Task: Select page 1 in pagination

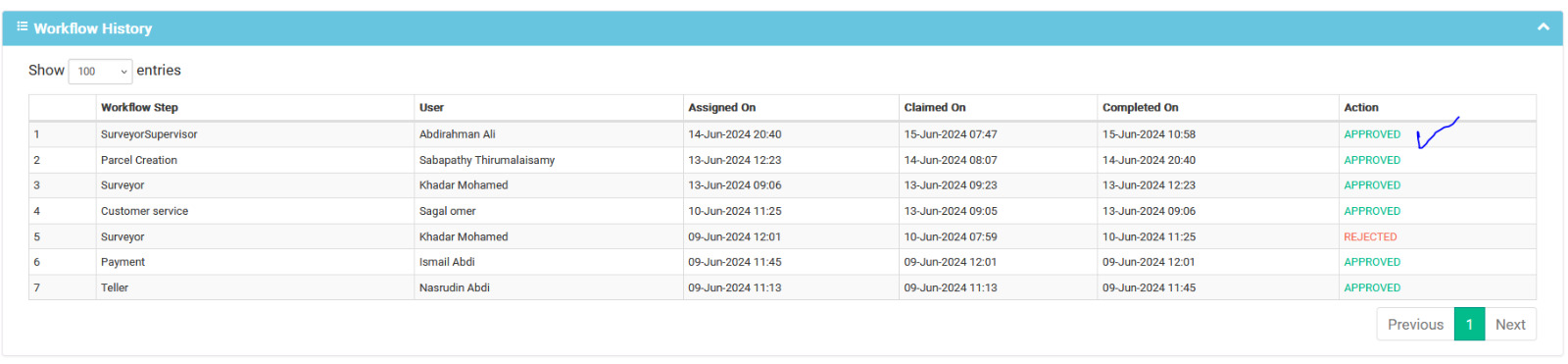Action: point(1469,325)
